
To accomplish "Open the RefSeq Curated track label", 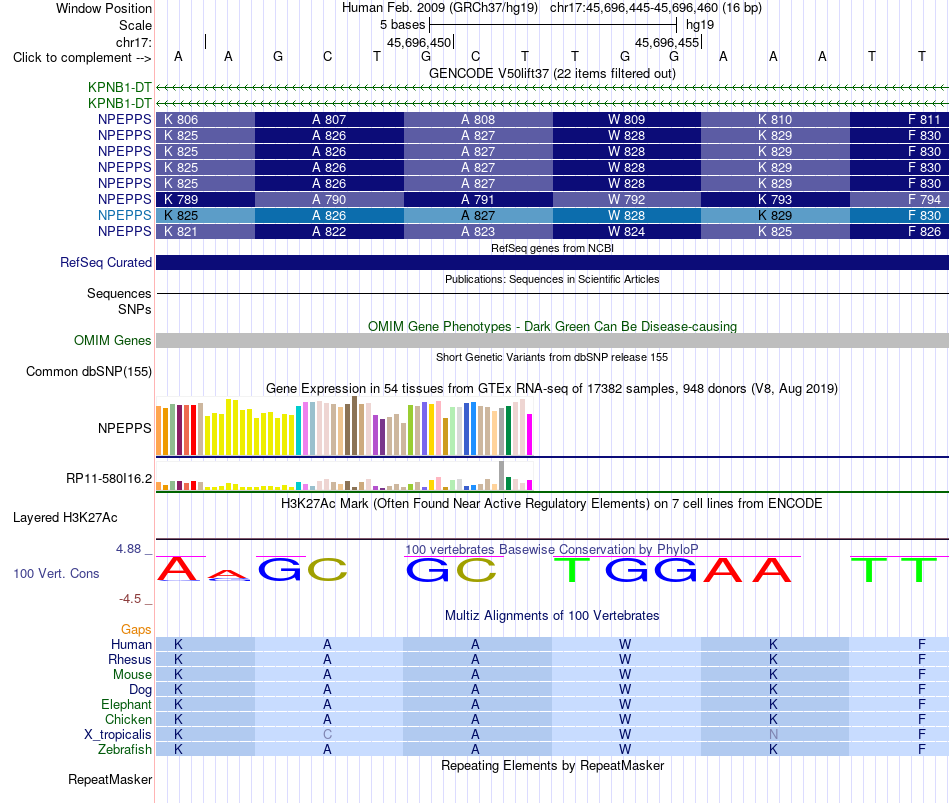I will (x=105, y=262).
